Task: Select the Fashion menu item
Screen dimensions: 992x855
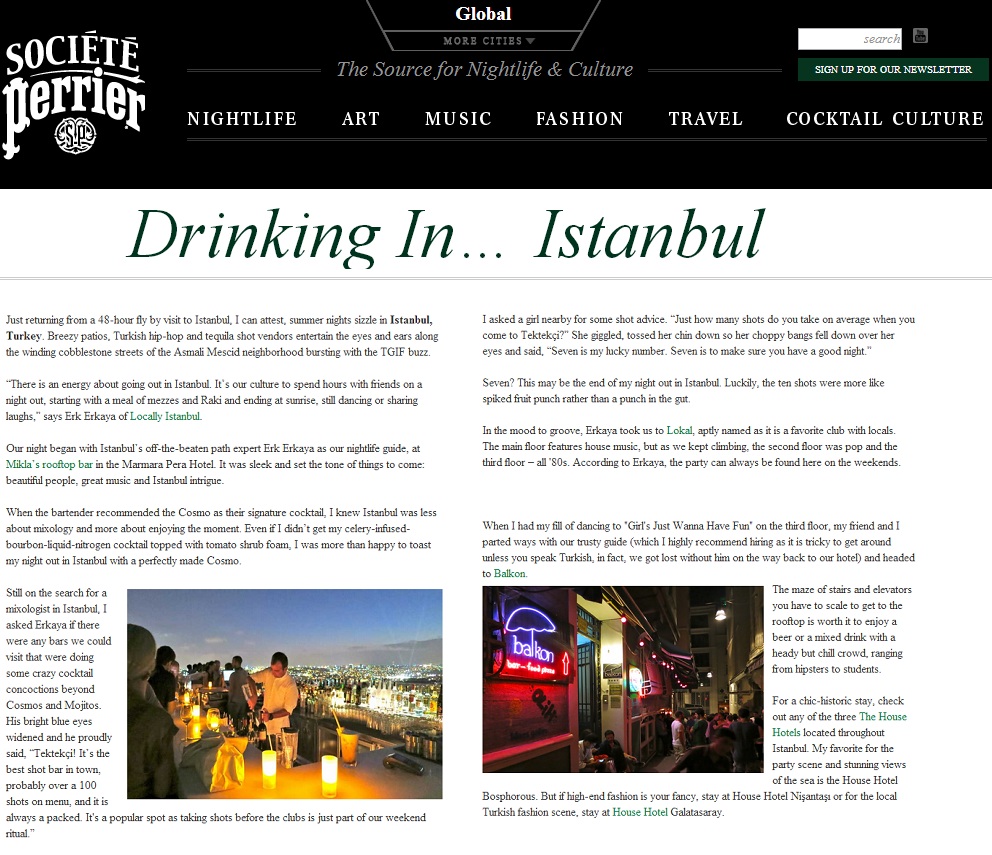Action: pyautogui.click(x=580, y=118)
